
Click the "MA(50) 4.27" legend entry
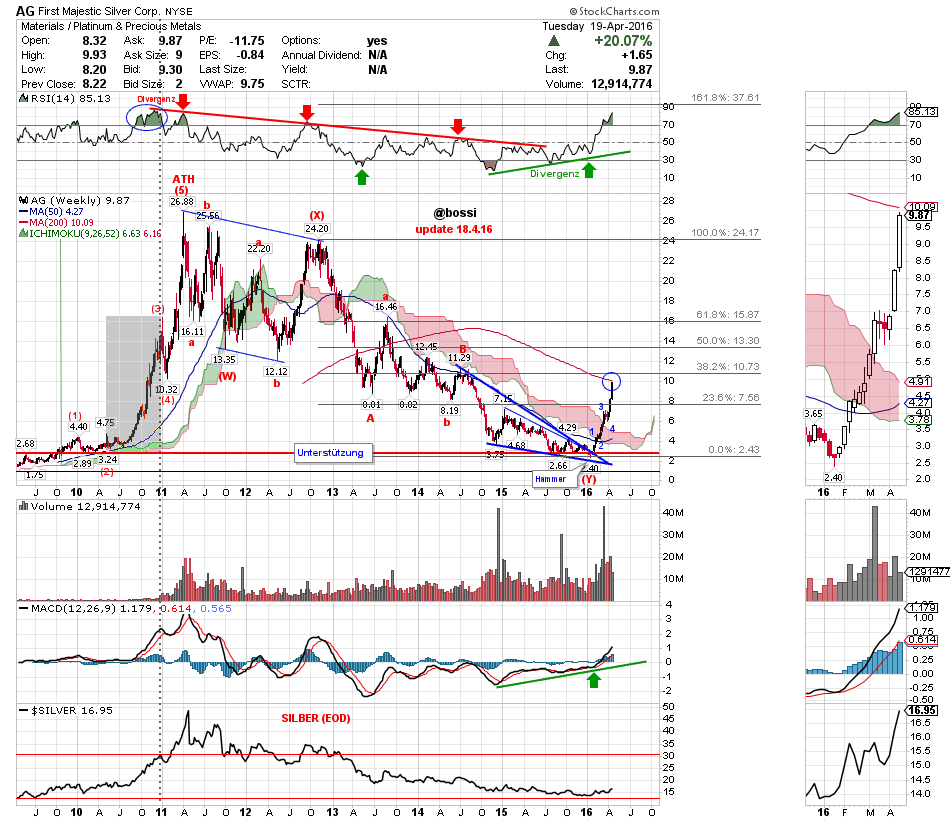51,211
